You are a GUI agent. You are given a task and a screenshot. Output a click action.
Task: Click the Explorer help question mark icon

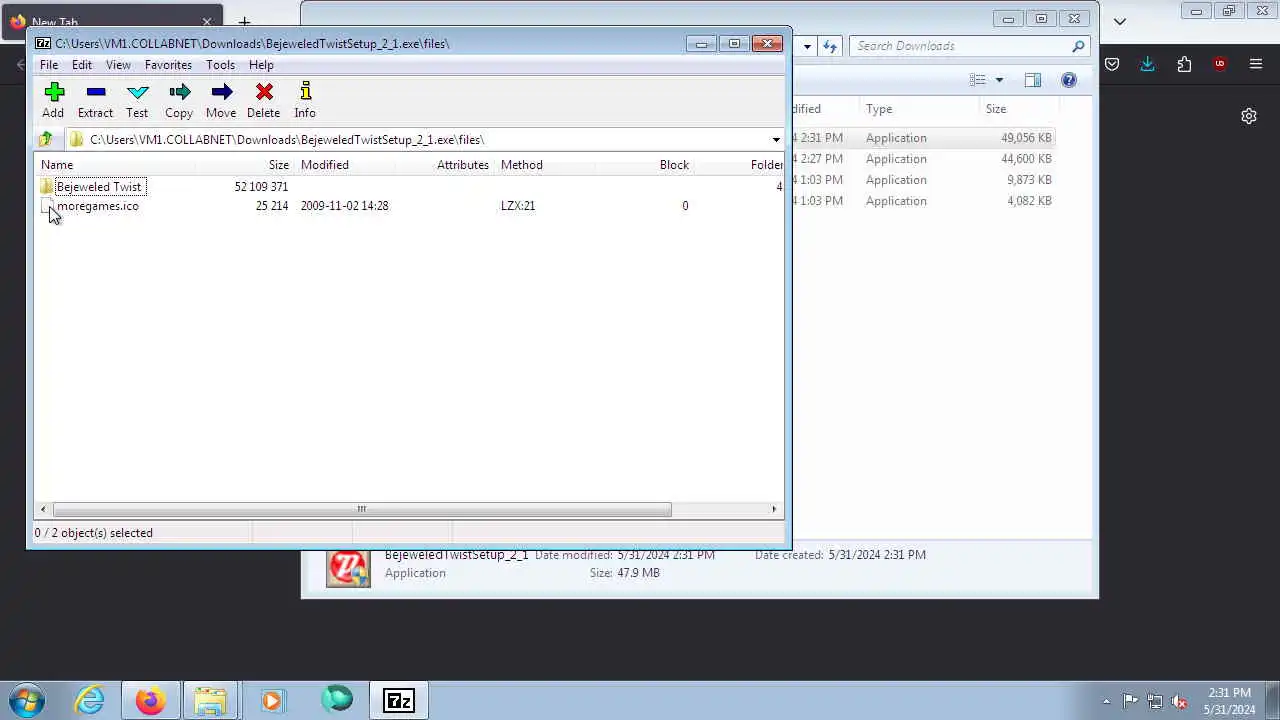coord(1069,80)
